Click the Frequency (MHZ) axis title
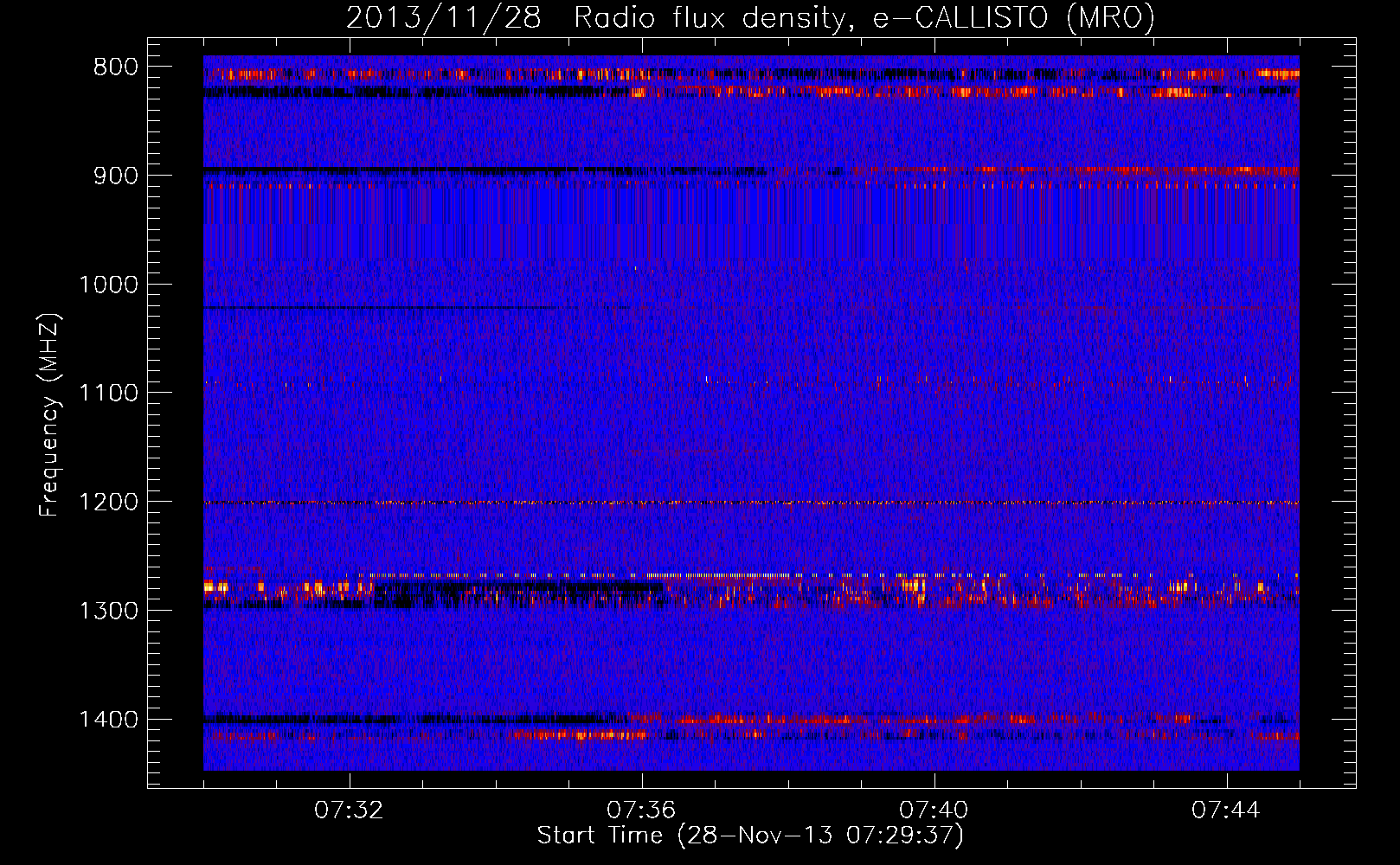The width and height of the screenshot is (1400, 865). click(49, 414)
